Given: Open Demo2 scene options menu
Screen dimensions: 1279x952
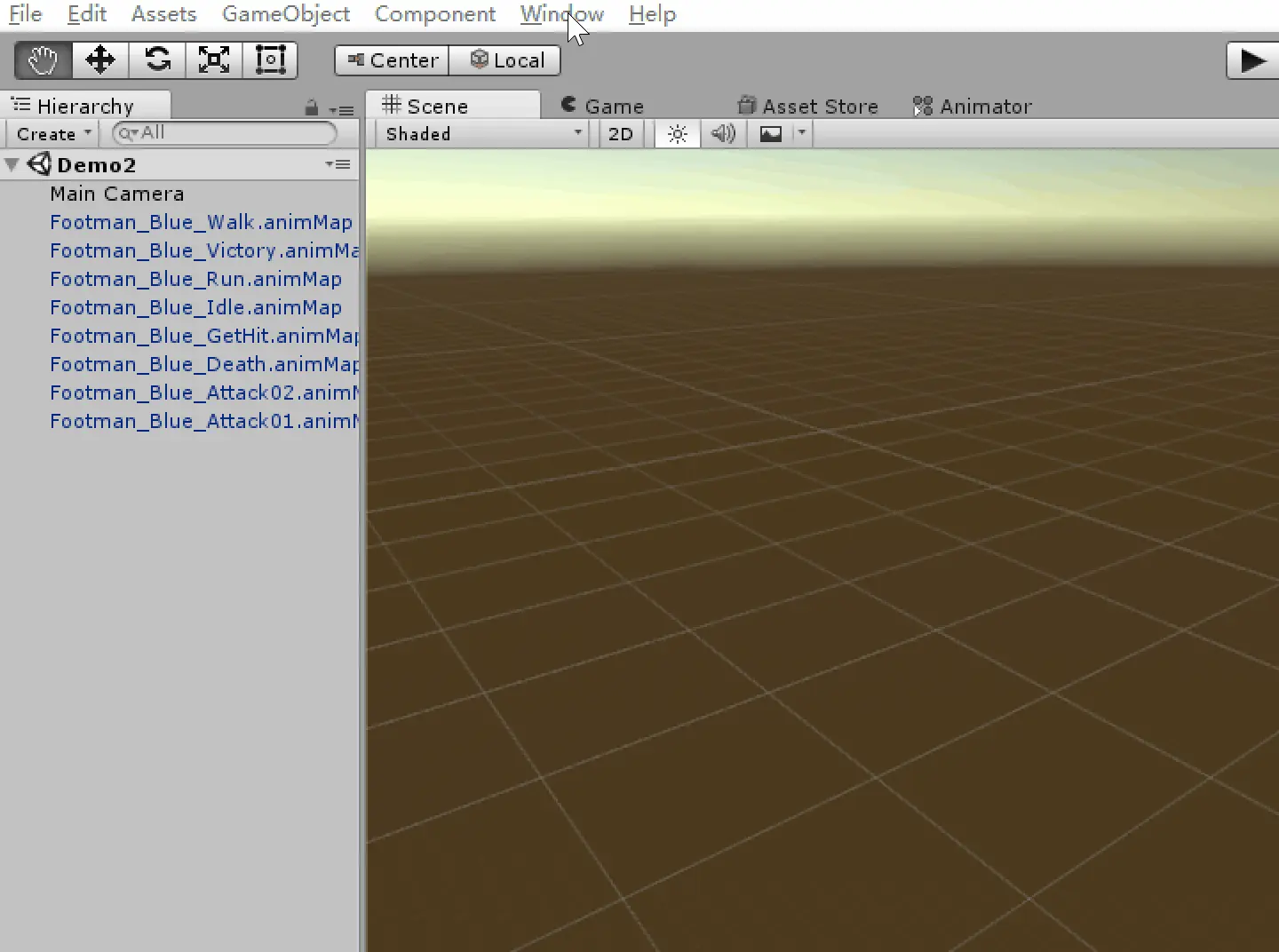Looking at the screenshot, I should [338, 164].
